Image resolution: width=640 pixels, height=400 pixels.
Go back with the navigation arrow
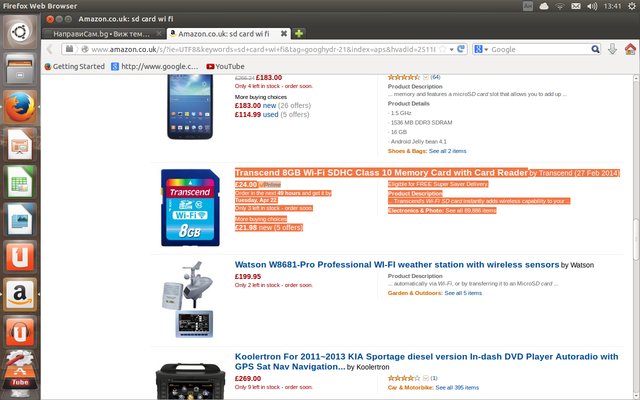point(50,49)
